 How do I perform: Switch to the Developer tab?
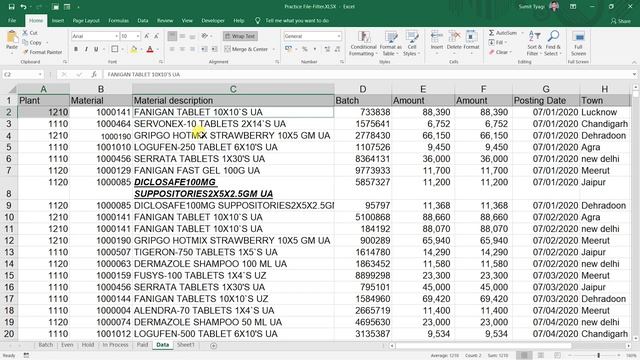pos(213,20)
